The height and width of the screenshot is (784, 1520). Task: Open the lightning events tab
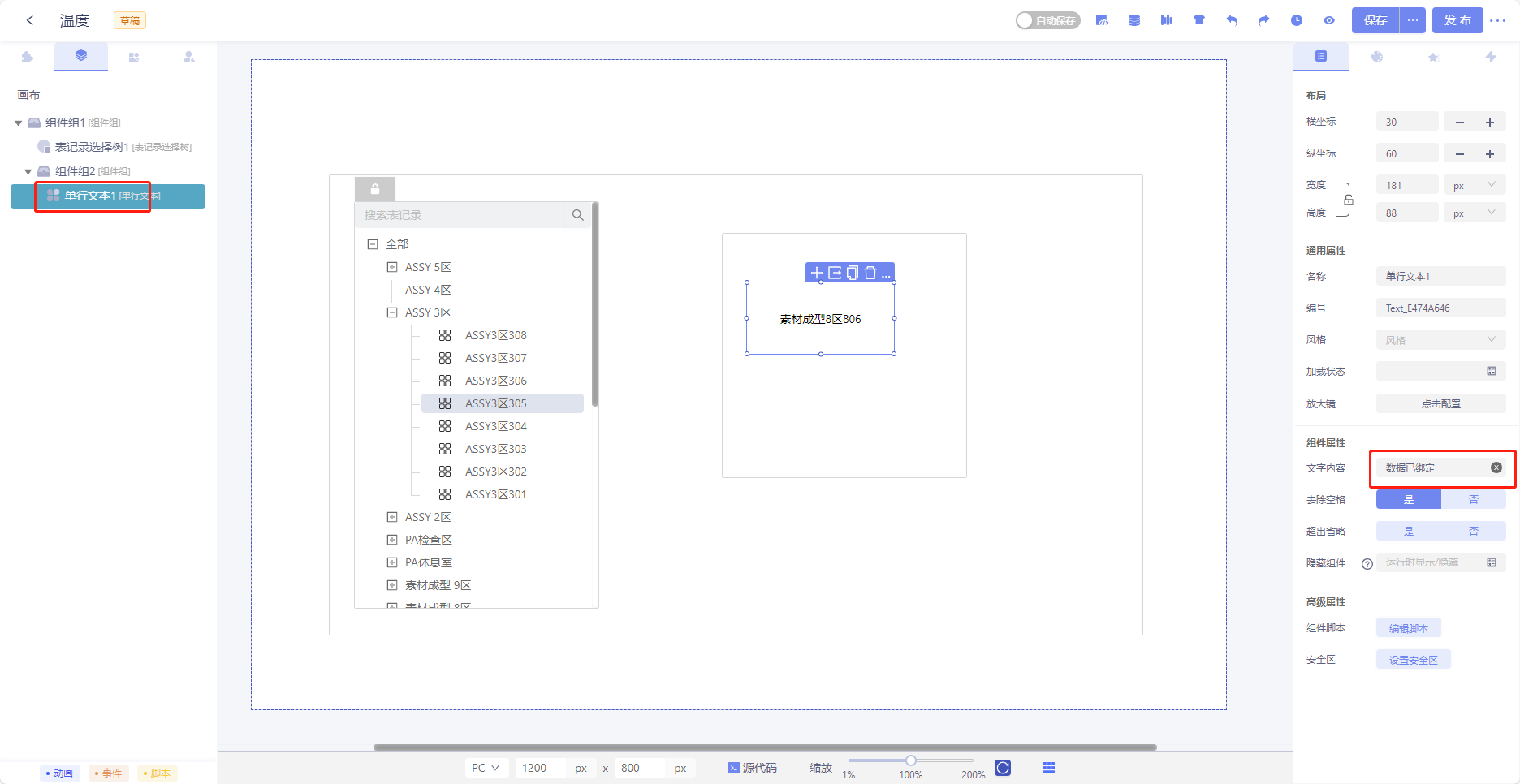[1490, 57]
